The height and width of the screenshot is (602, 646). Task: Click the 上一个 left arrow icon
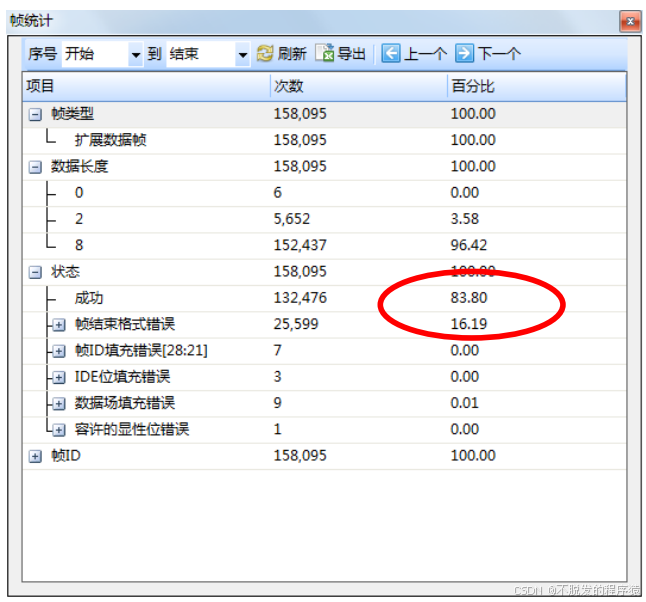point(391,54)
